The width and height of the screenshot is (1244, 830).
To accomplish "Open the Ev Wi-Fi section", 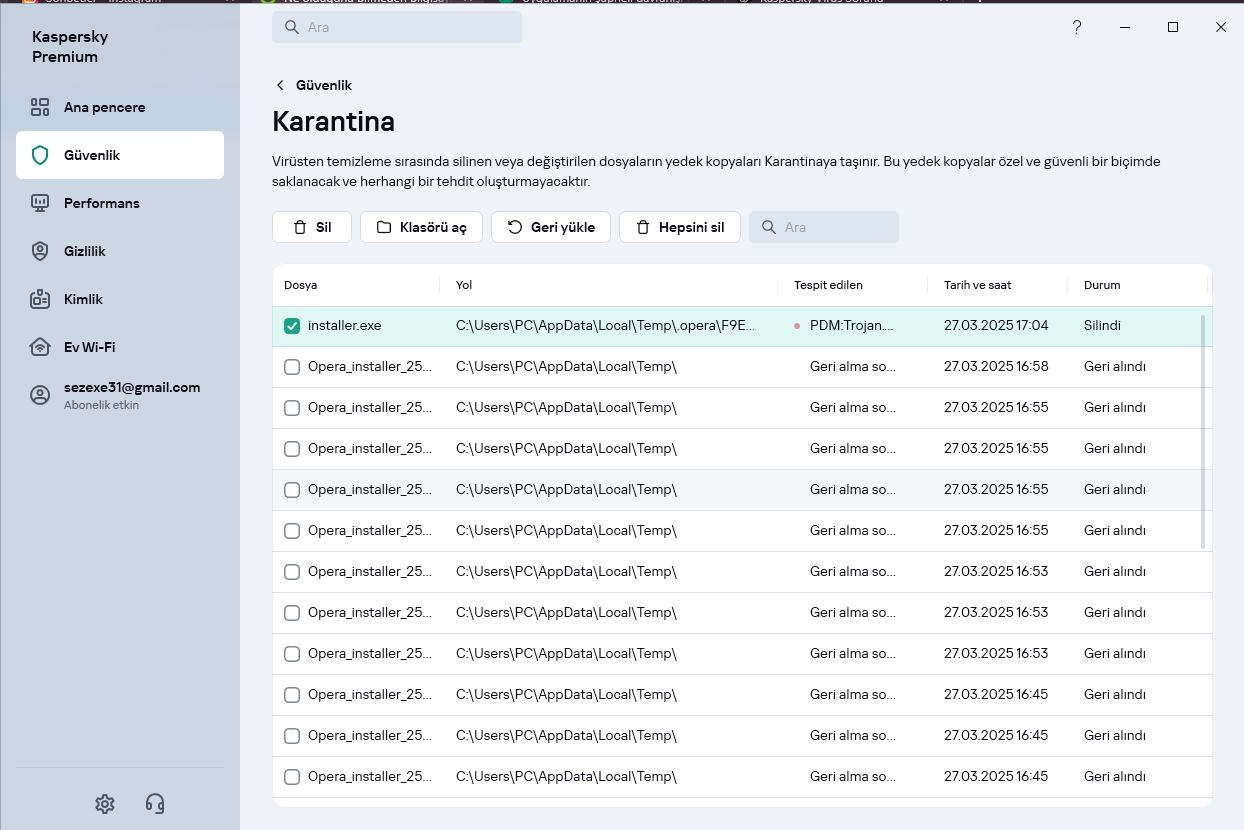I will (x=120, y=347).
